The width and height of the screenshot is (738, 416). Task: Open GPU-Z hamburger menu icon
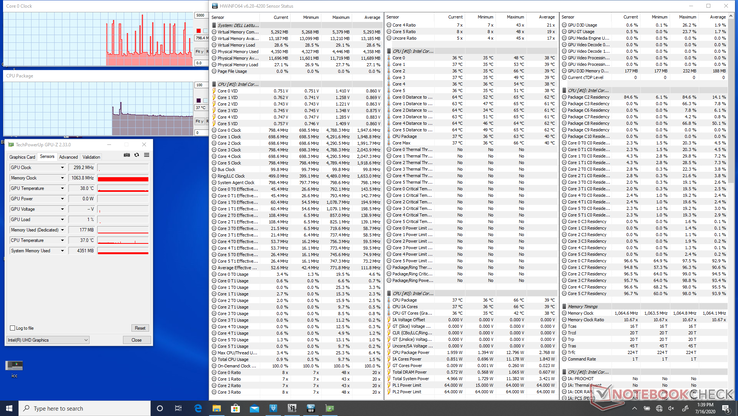tap(146, 155)
